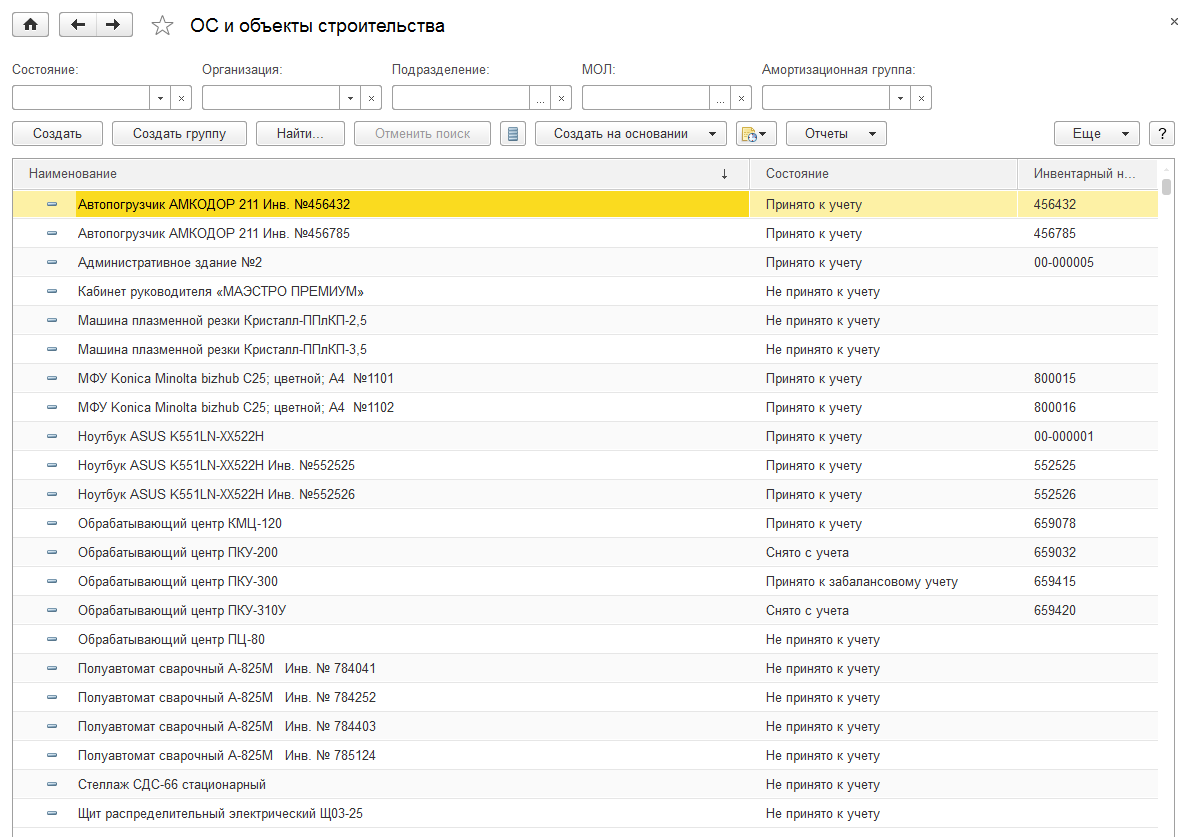Open the Еще menu
Image resolution: width=1192 pixels, height=837 pixels.
[1096, 134]
